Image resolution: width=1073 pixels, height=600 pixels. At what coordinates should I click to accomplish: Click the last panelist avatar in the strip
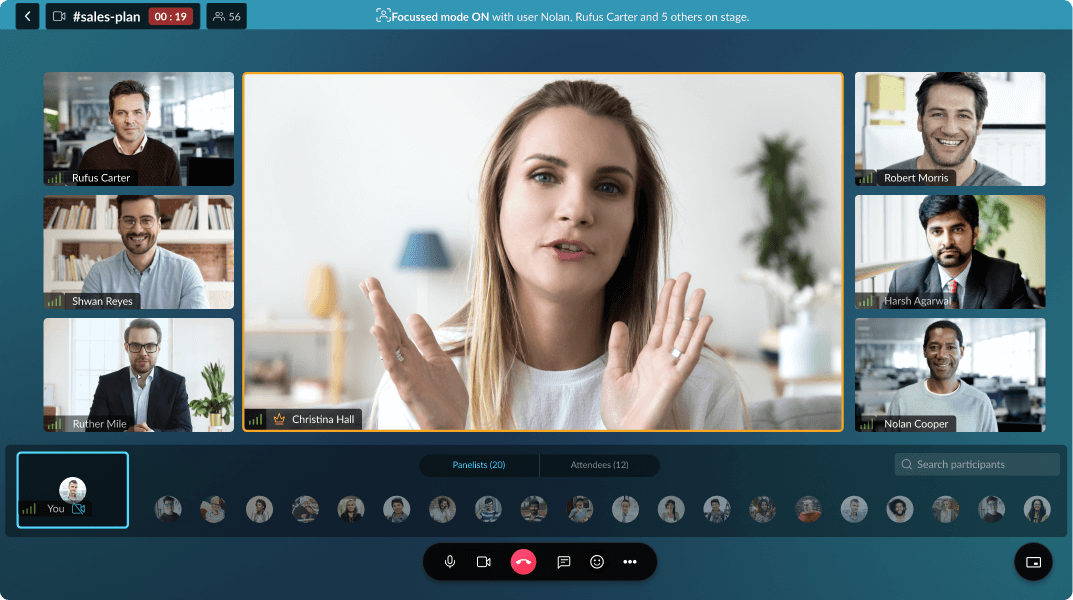(1037, 509)
